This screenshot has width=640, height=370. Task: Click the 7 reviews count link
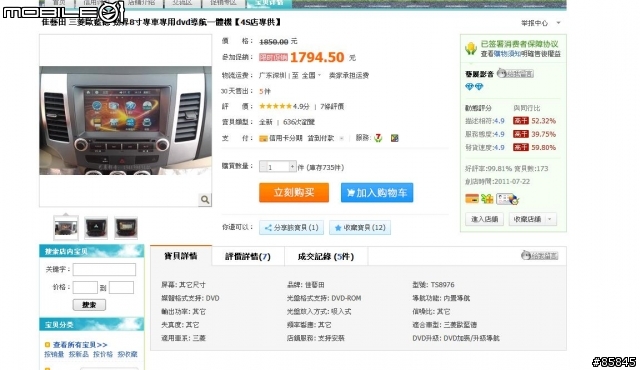coord(332,106)
